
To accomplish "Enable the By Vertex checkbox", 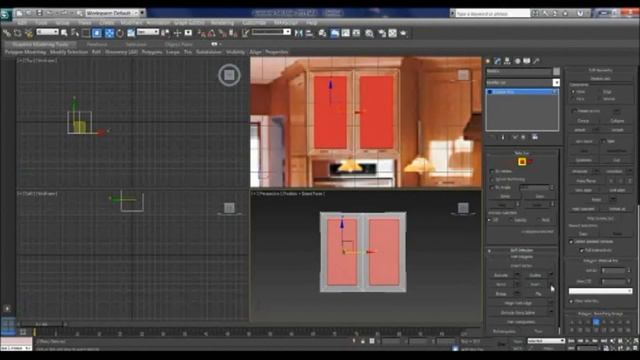I will point(492,171).
